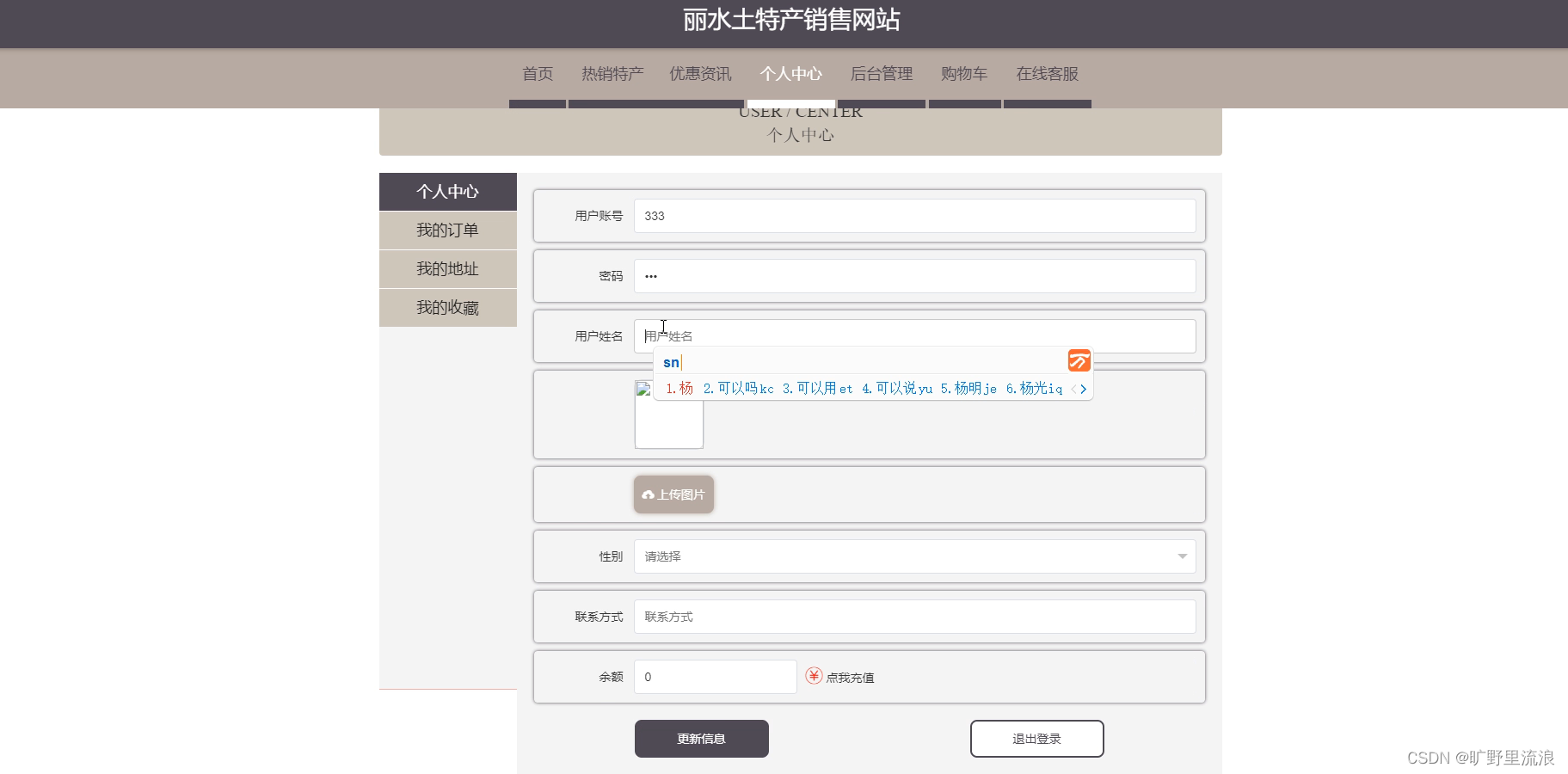Expand the IME candidate pagination control

click(1078, 389)
